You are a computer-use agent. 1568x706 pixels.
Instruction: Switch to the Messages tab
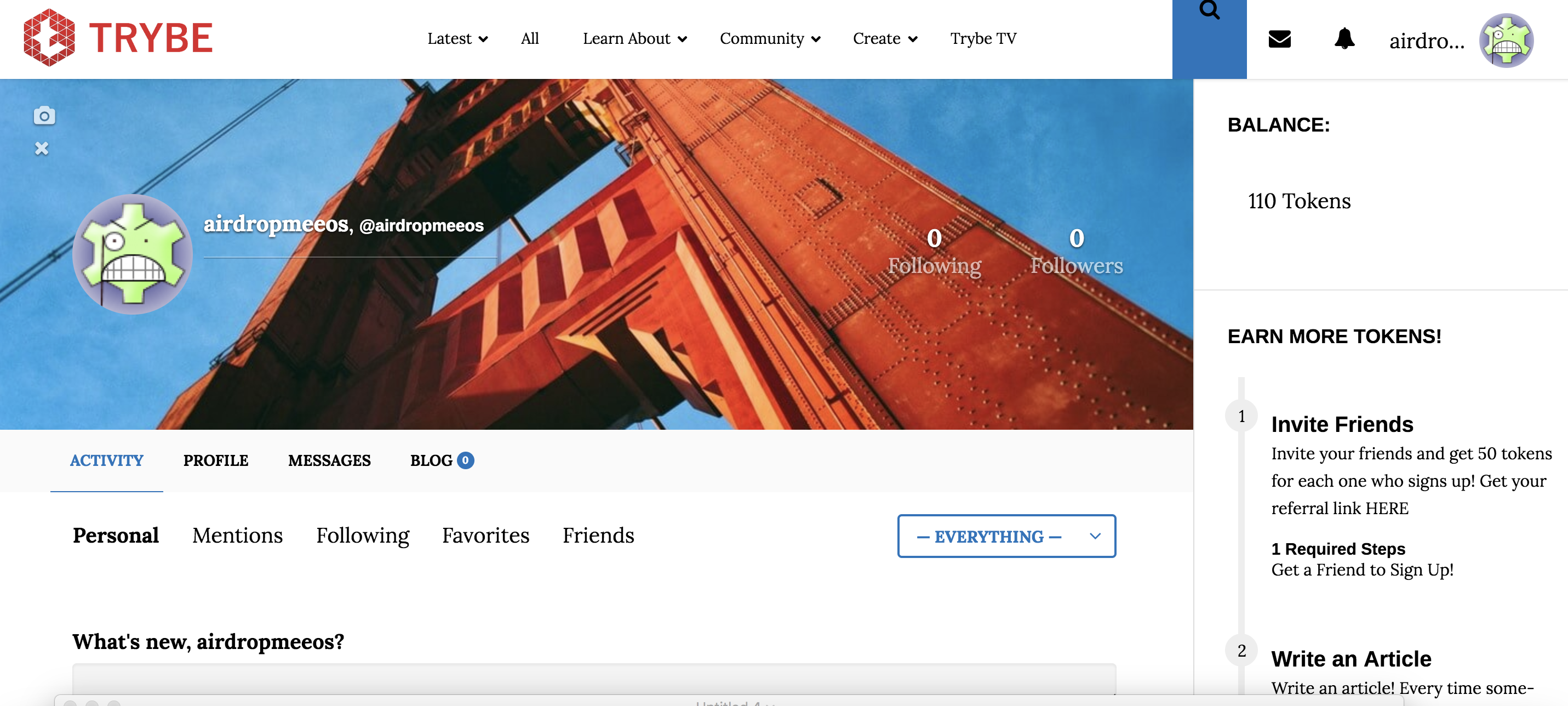[x=329, y=460]
